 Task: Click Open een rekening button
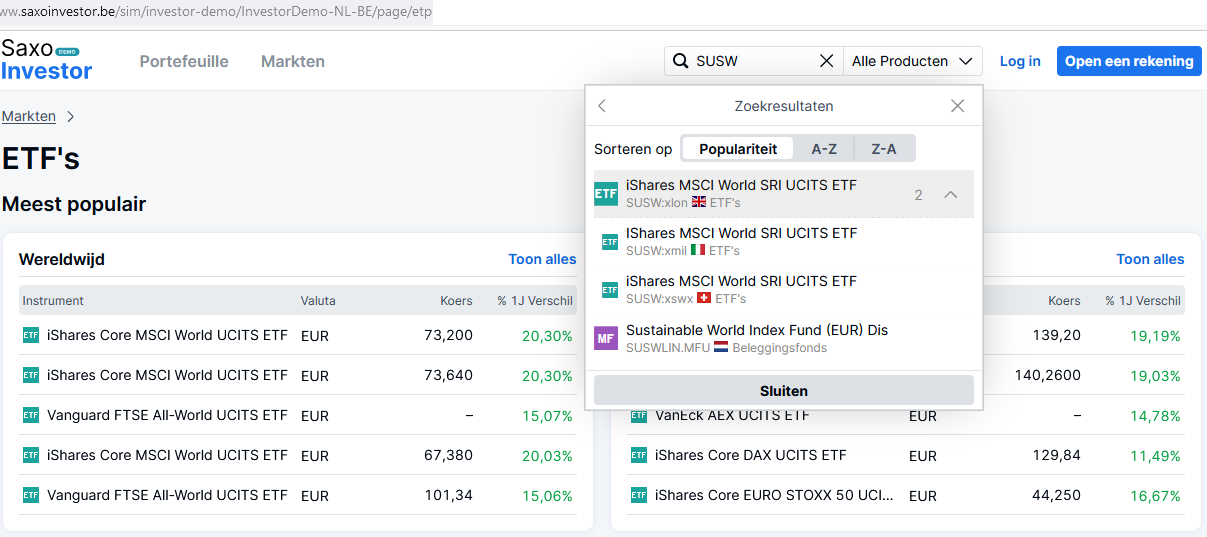(1129, 61)
